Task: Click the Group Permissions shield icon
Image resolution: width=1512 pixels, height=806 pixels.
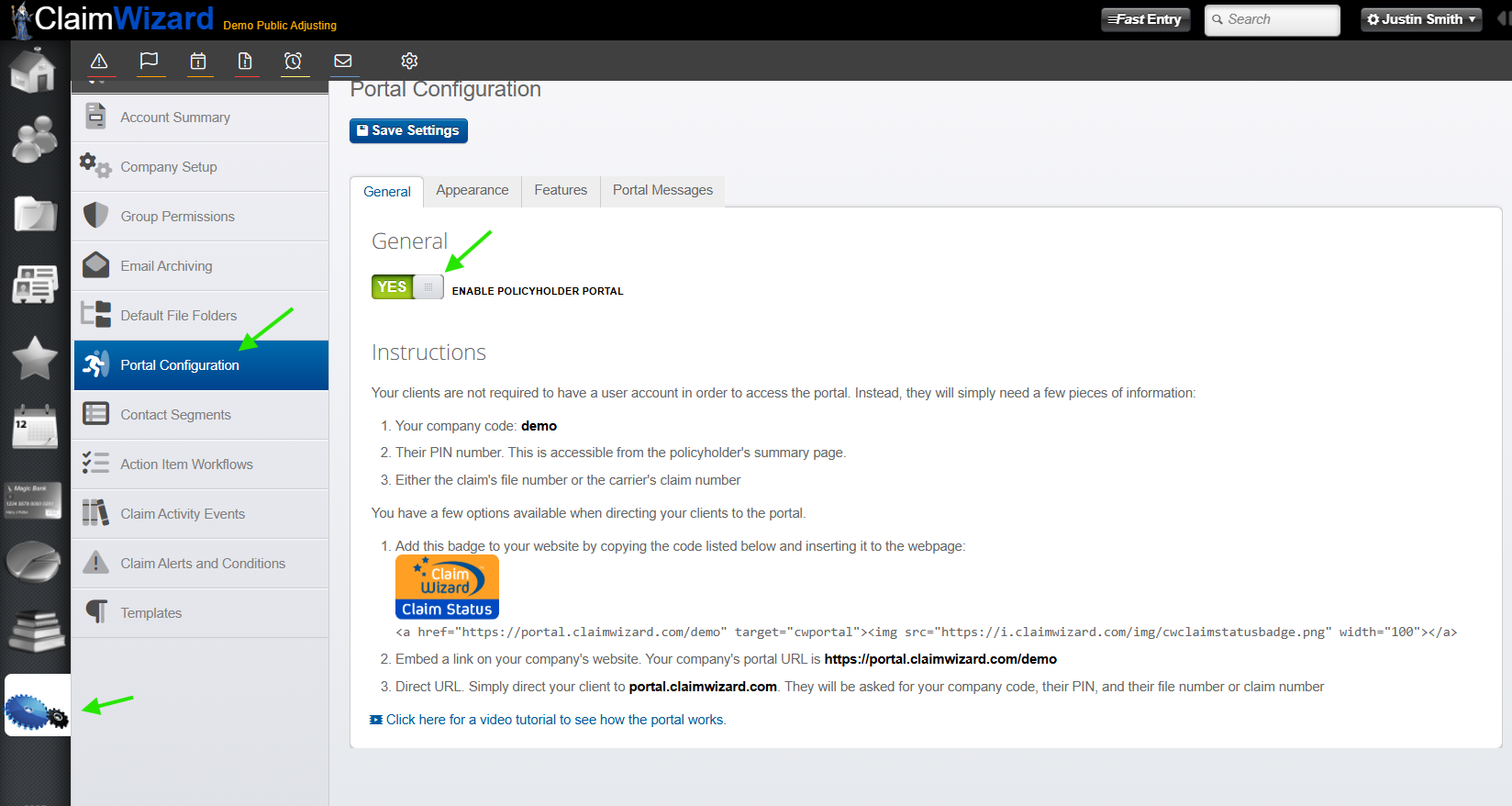Action: 95,215
